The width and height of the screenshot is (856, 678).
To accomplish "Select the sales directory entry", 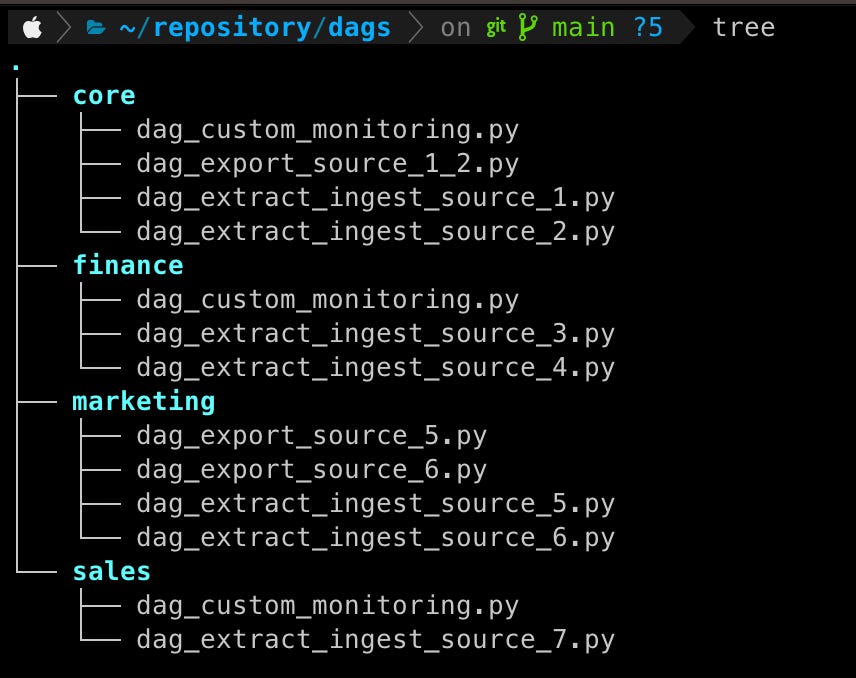I will pos(111,572).
